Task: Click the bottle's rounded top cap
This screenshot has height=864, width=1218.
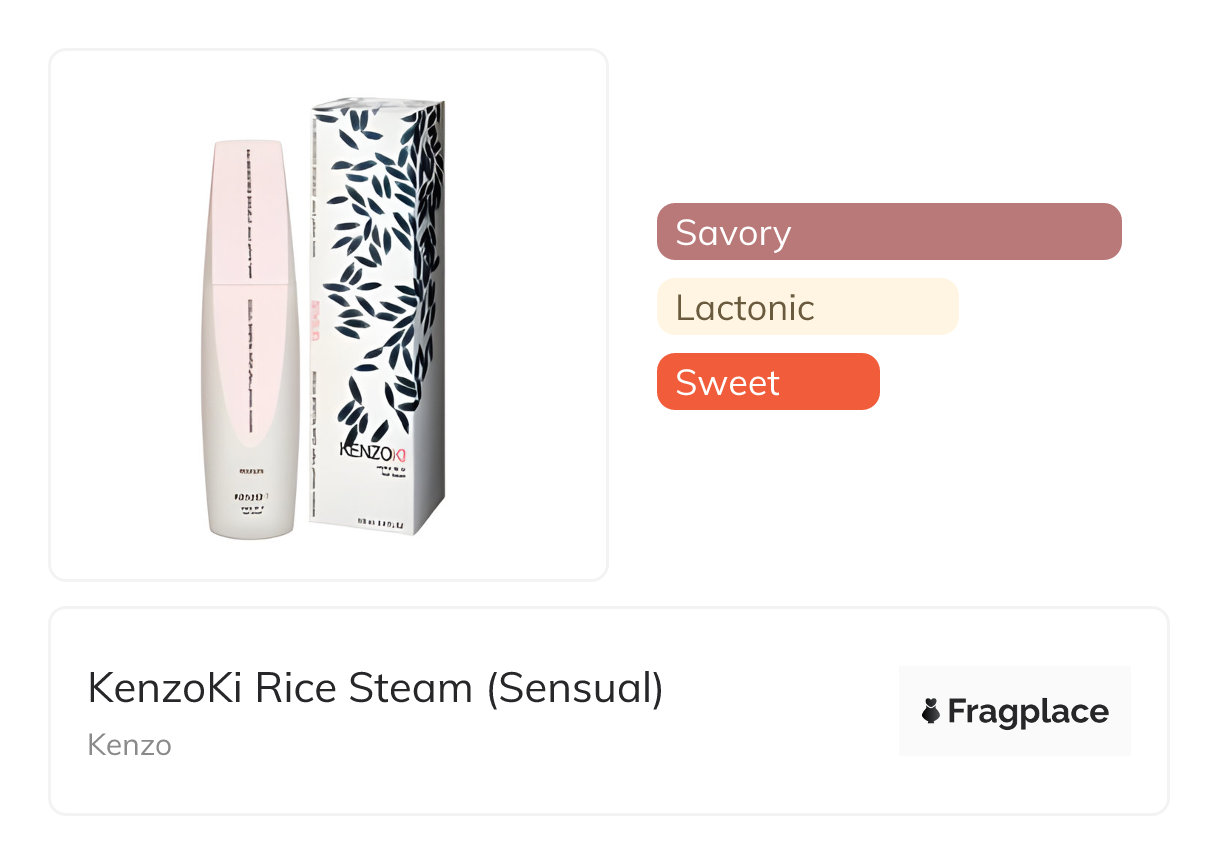Action: pyautogui.click(x=249, y=150)
